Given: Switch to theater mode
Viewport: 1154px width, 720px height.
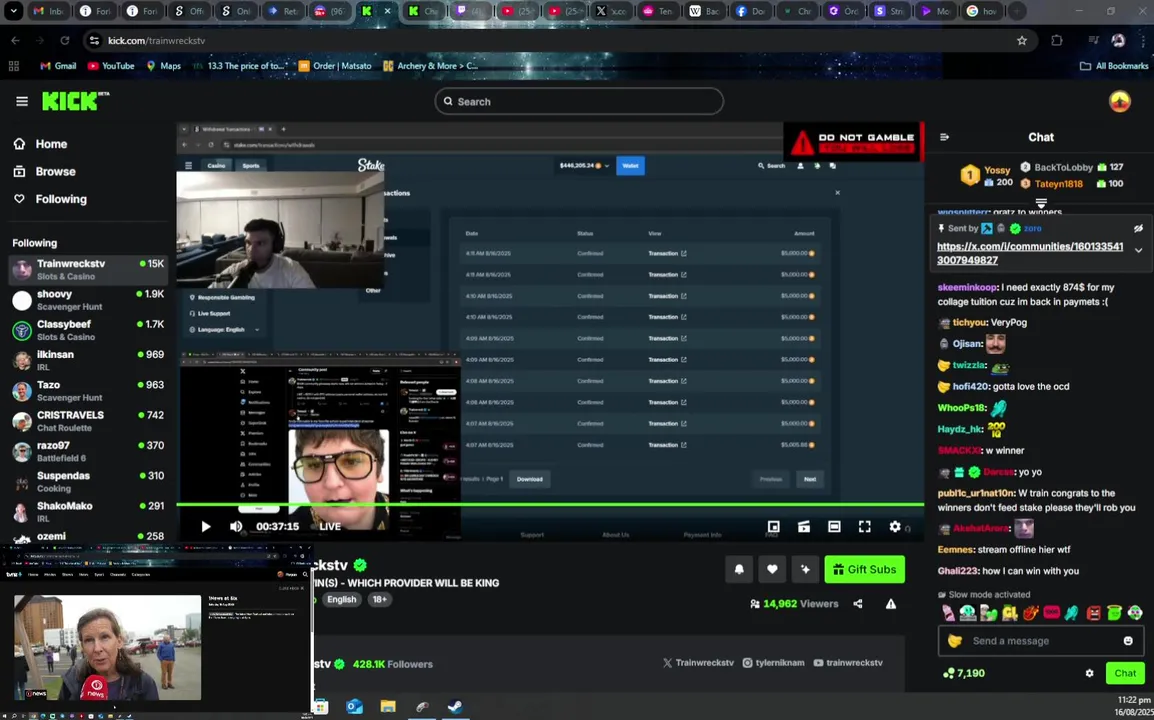Looking at the screenshot, I should 834,526.
